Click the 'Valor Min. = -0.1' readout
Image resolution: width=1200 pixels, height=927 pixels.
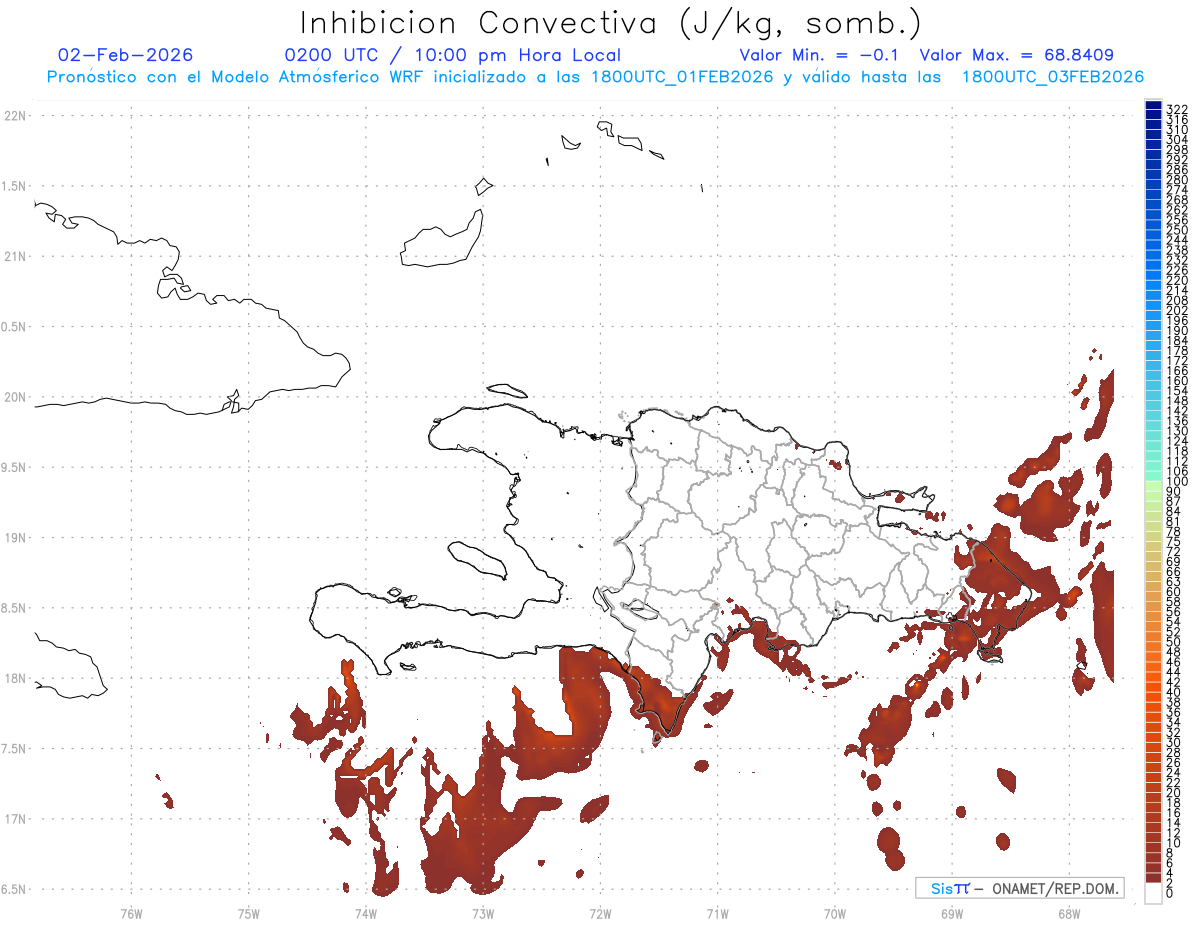coord(821,55)
